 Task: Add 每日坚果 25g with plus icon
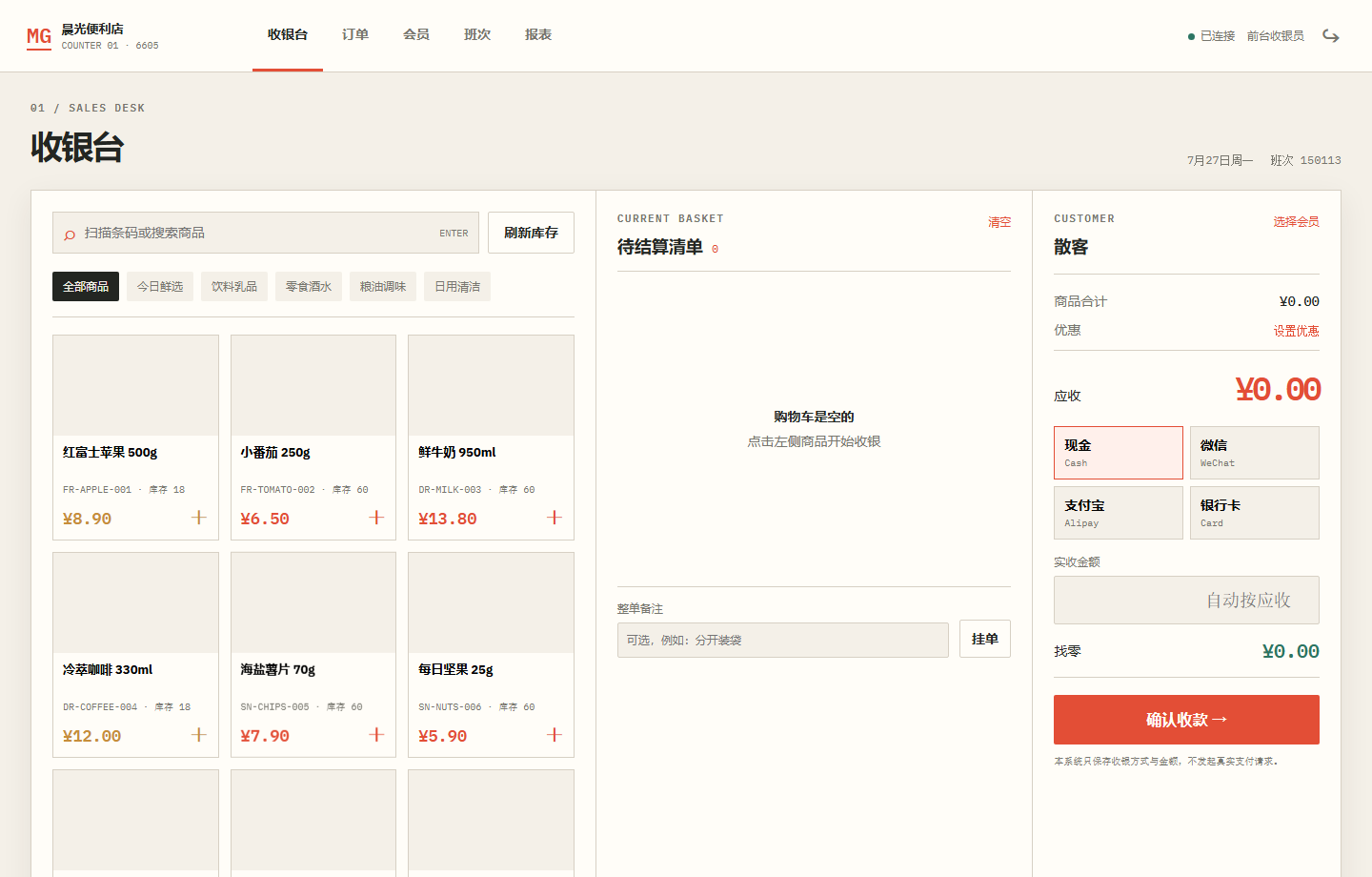point(555,735)
